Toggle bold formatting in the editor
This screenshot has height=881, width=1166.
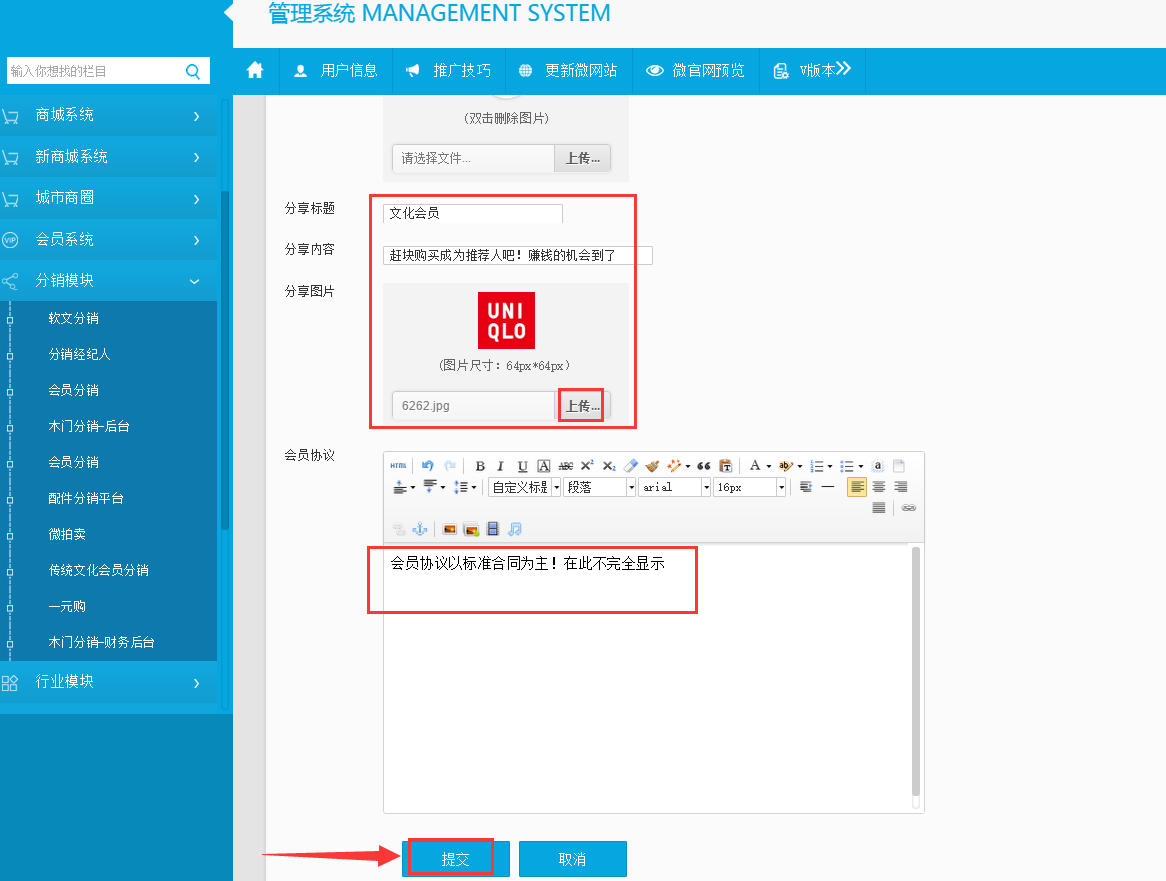pos(480,466)
